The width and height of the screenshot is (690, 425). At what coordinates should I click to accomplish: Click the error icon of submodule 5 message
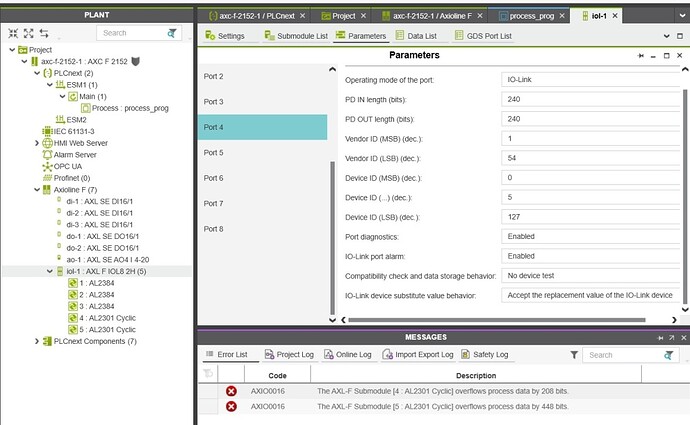[x=231, y=407]
